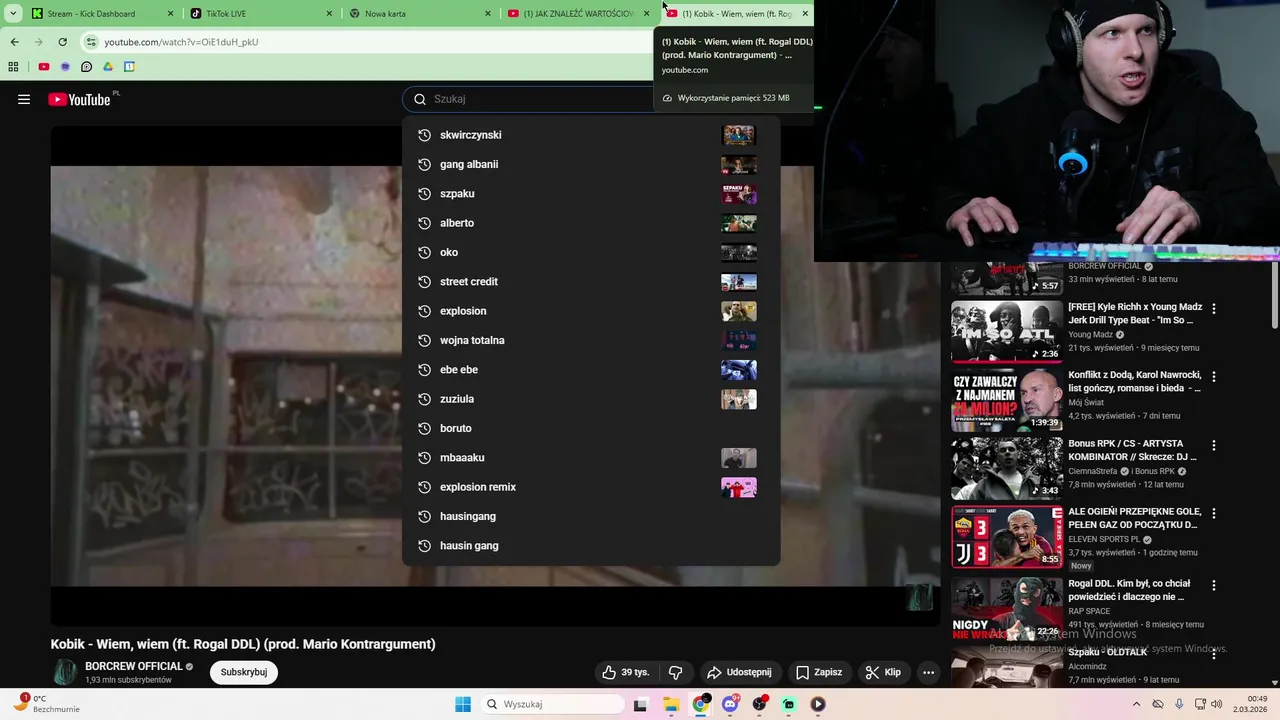Open the YouTube hamburger guide menu

[24, 99]
